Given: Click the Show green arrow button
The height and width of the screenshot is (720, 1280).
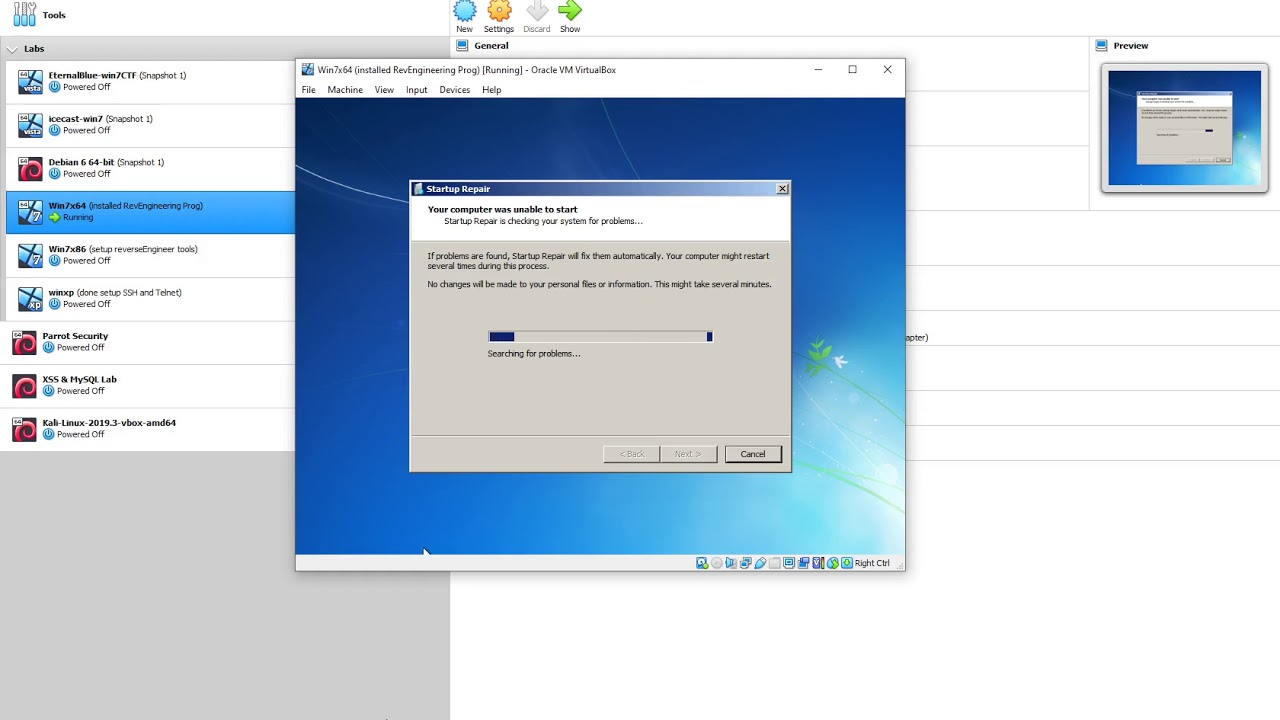Looking at the screenshot, I should point(570,11).
